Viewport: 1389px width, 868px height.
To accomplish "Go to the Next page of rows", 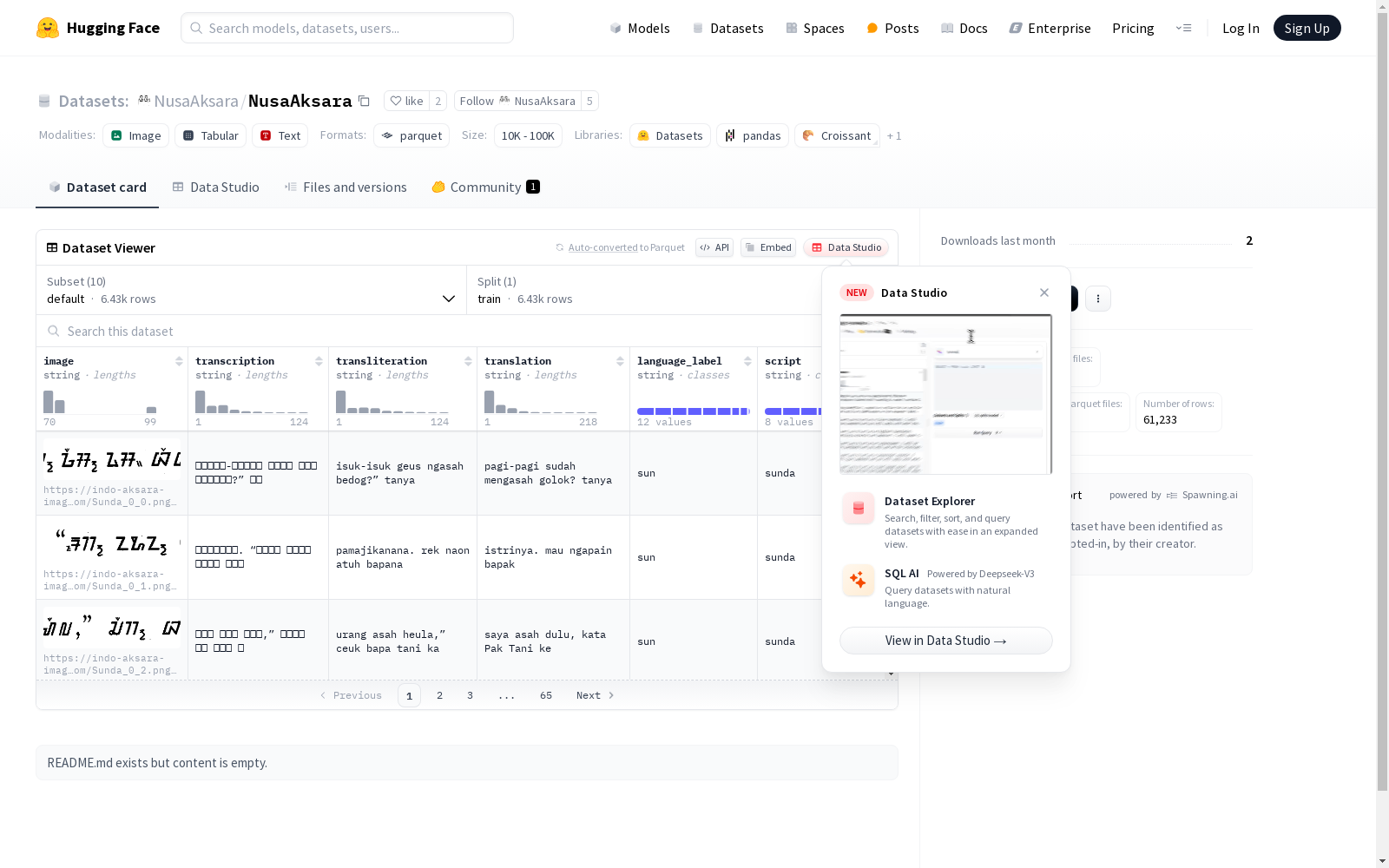I will click(x=596, y=695).
